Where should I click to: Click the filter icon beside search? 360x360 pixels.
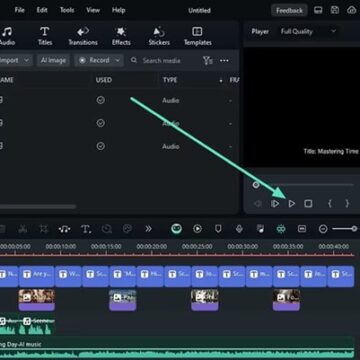point(207,60)
